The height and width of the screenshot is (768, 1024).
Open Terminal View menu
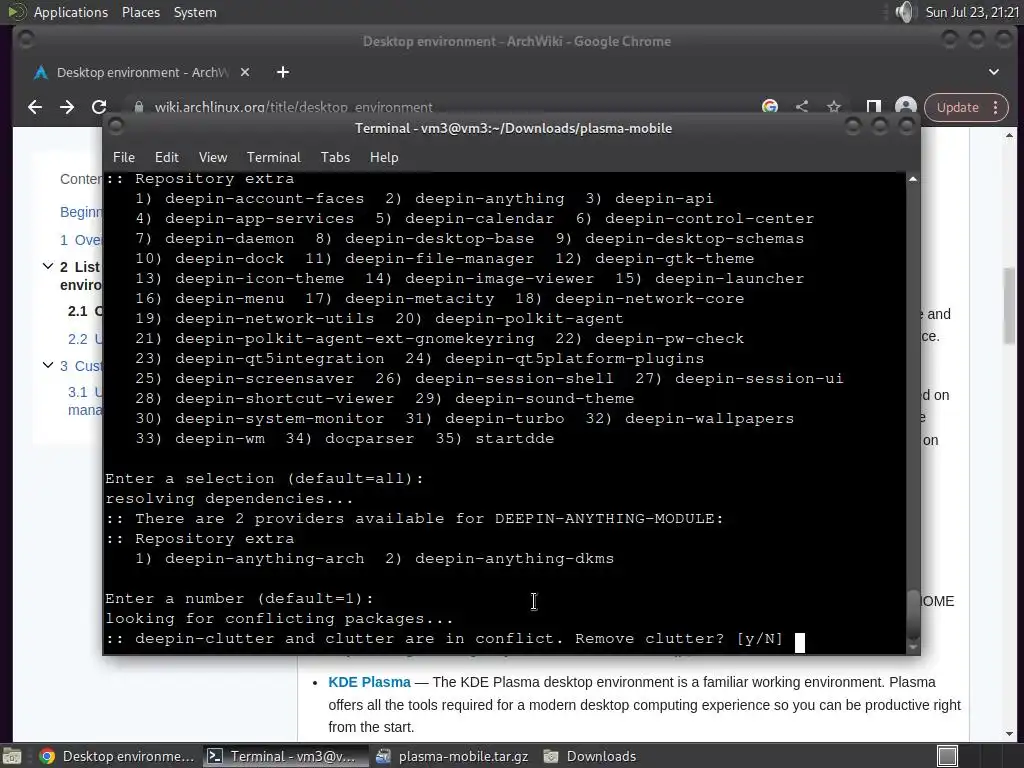tap(213, 157)
